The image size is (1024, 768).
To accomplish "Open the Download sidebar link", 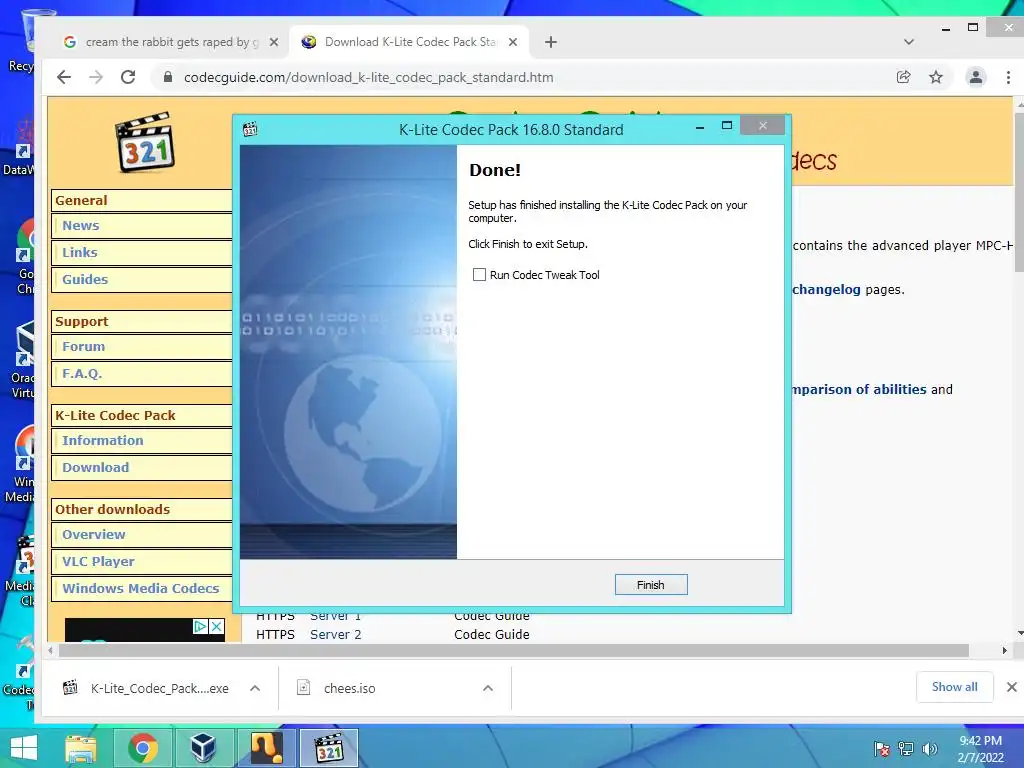I will [x=95, y=467].
